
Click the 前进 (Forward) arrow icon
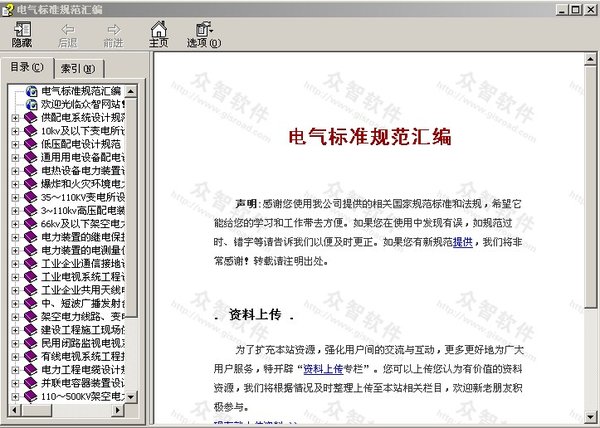click(x=113, y=31)
